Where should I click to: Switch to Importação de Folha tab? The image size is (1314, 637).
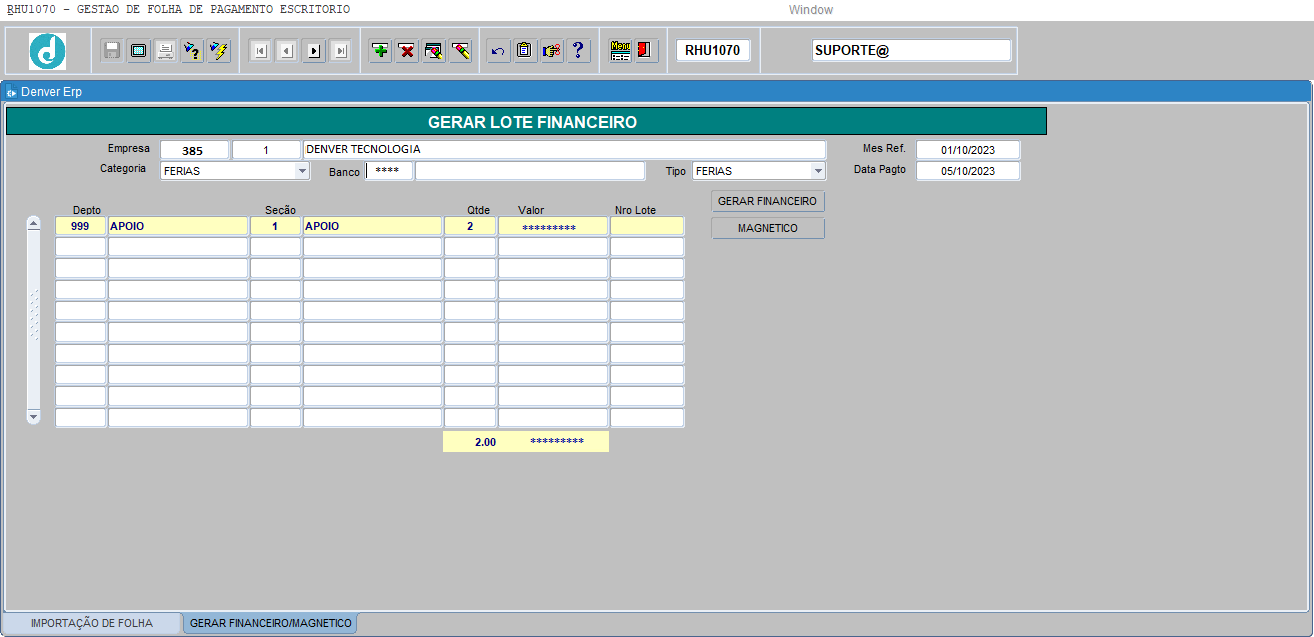pyautogui.click(x=92, y=623)
